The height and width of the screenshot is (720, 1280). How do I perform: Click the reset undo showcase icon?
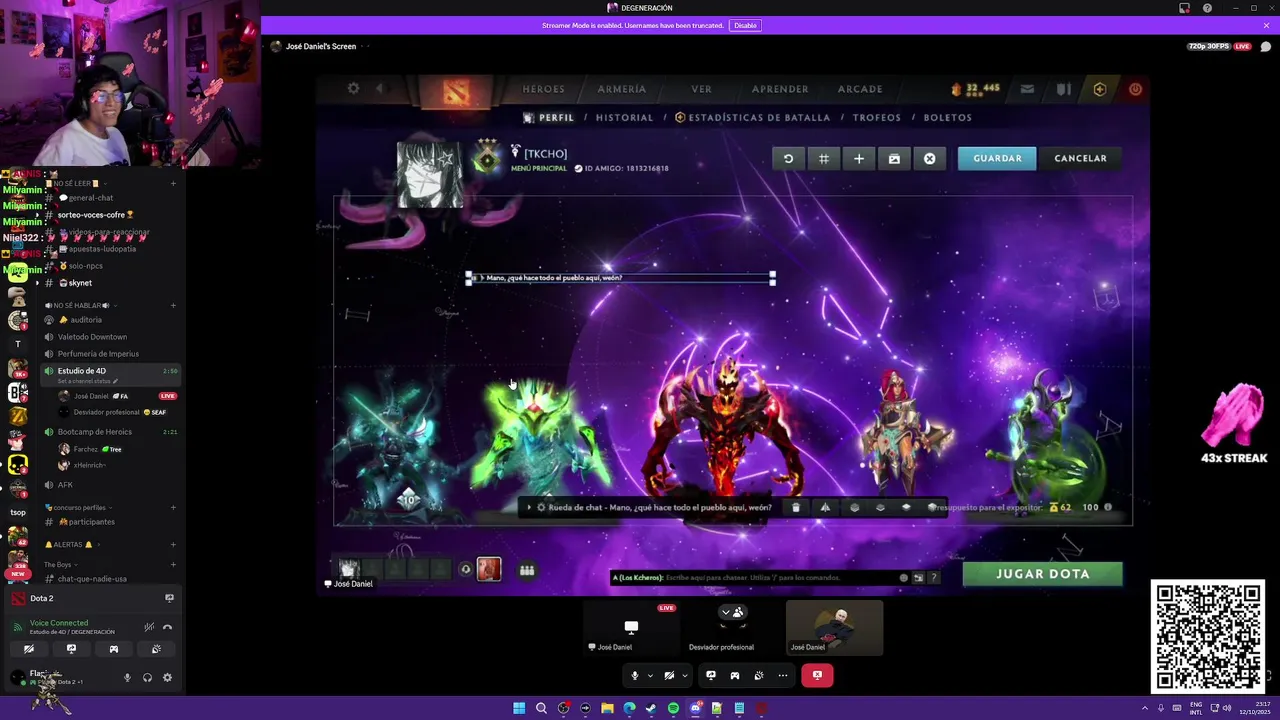coord(788,158)
